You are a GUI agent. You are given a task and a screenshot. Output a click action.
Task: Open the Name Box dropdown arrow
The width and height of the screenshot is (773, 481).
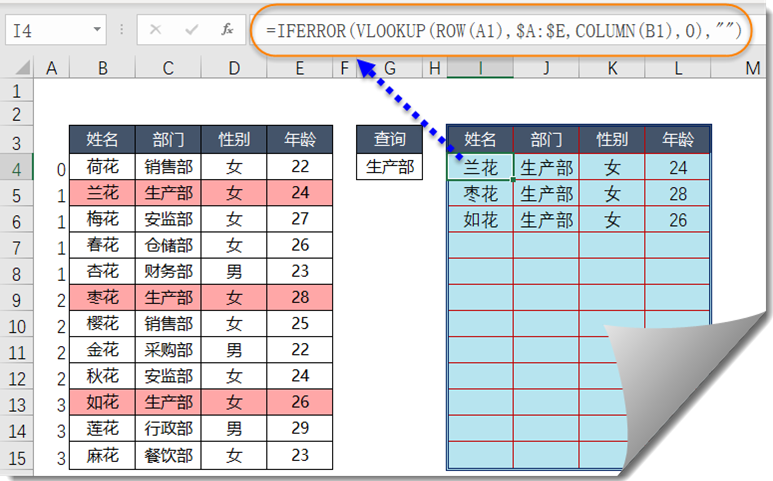[x=97, y=30]
